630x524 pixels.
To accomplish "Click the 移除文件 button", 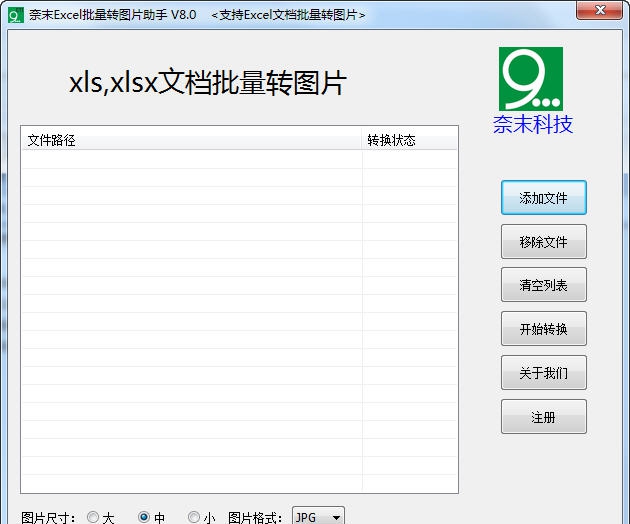I will coord(544,242).
